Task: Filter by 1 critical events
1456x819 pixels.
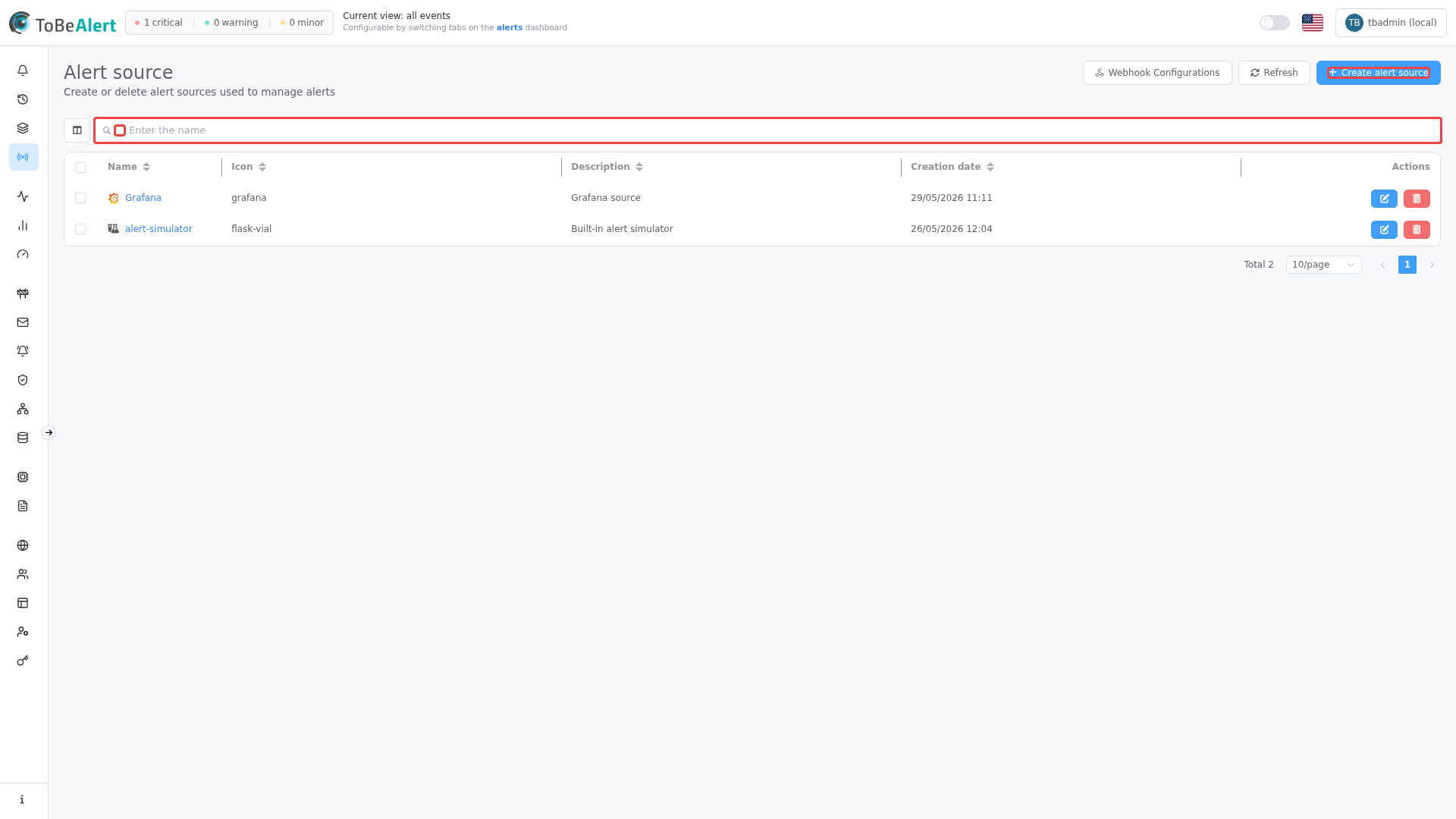Action: 158,23
